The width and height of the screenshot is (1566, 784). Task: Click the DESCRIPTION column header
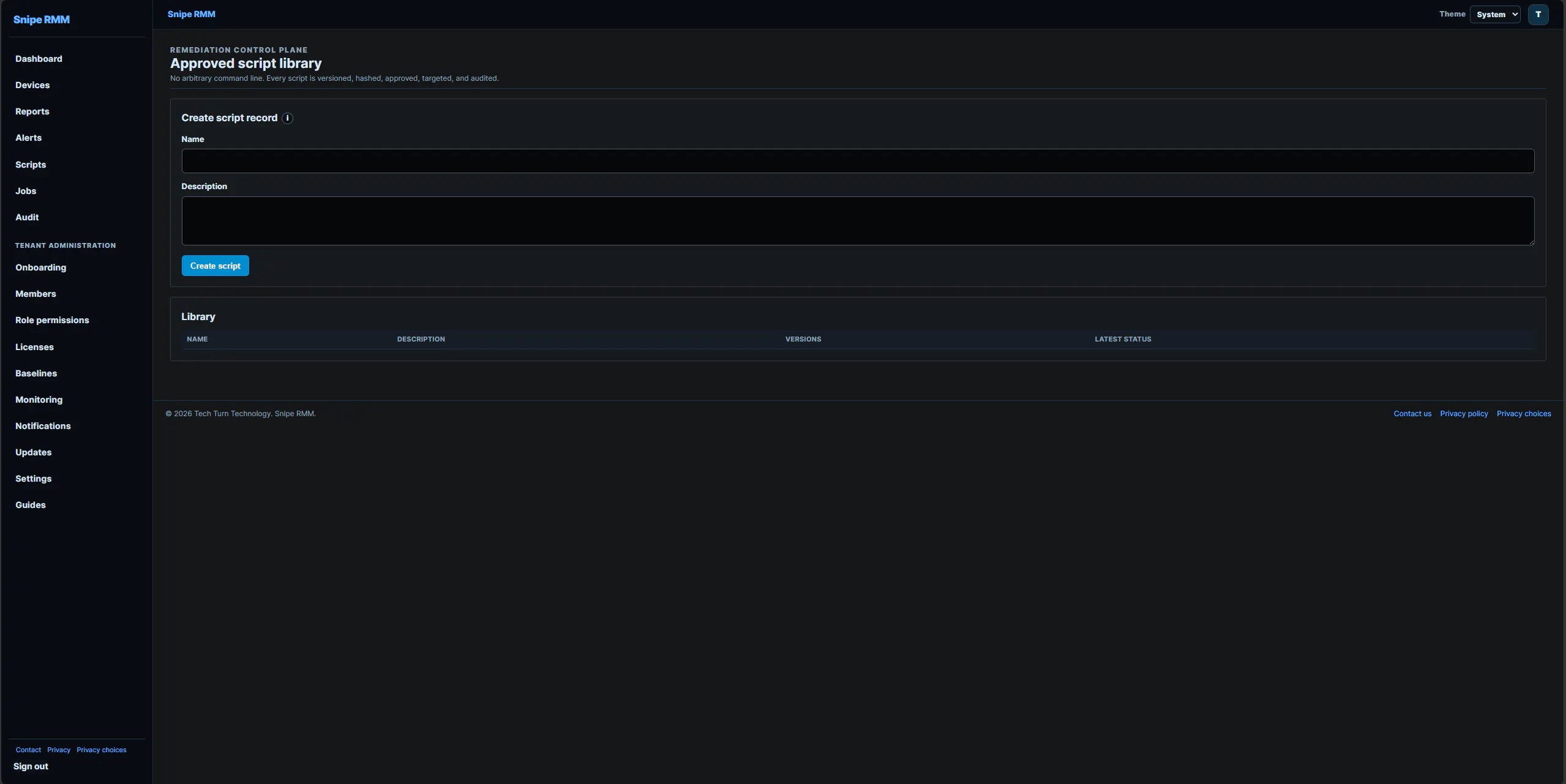pyautogui.click(x=421, y=339)
